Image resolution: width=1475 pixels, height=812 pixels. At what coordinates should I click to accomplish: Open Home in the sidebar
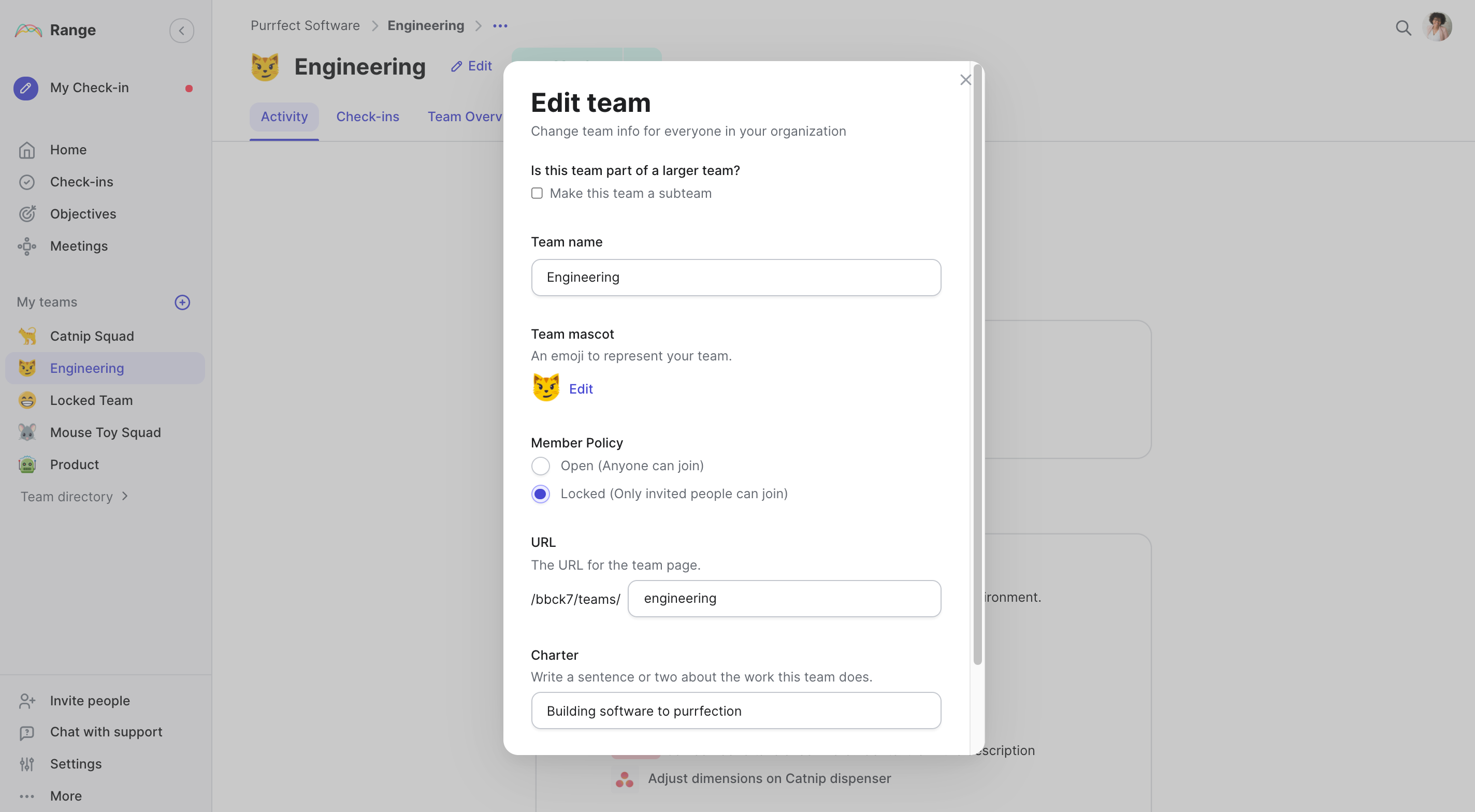[68, 150]
